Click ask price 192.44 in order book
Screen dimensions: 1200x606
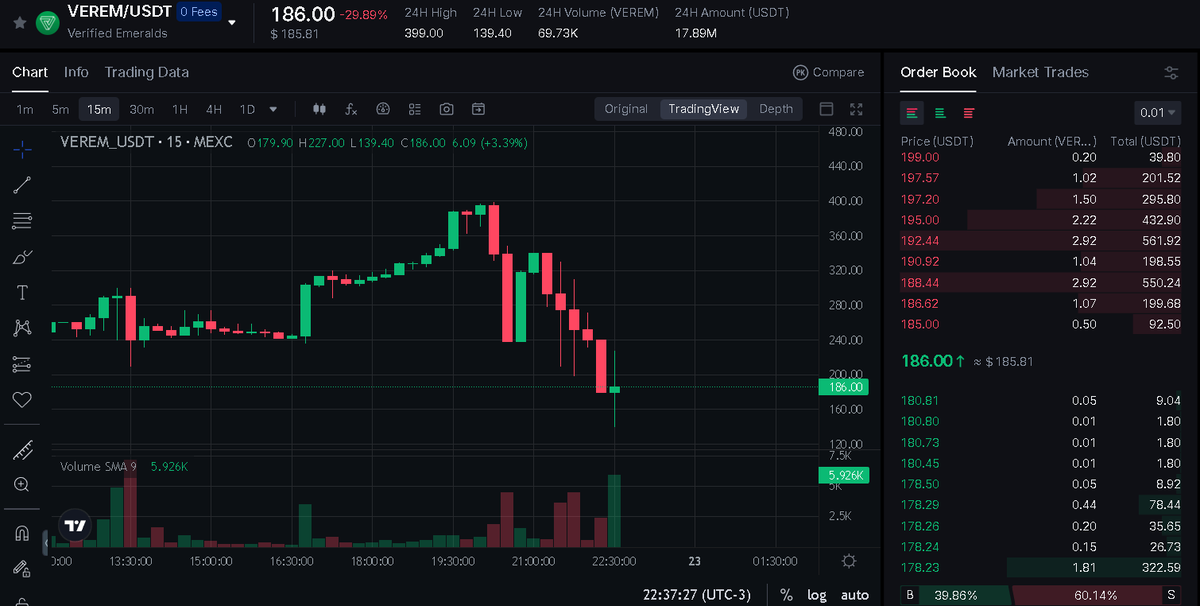(x=920, y=241)
